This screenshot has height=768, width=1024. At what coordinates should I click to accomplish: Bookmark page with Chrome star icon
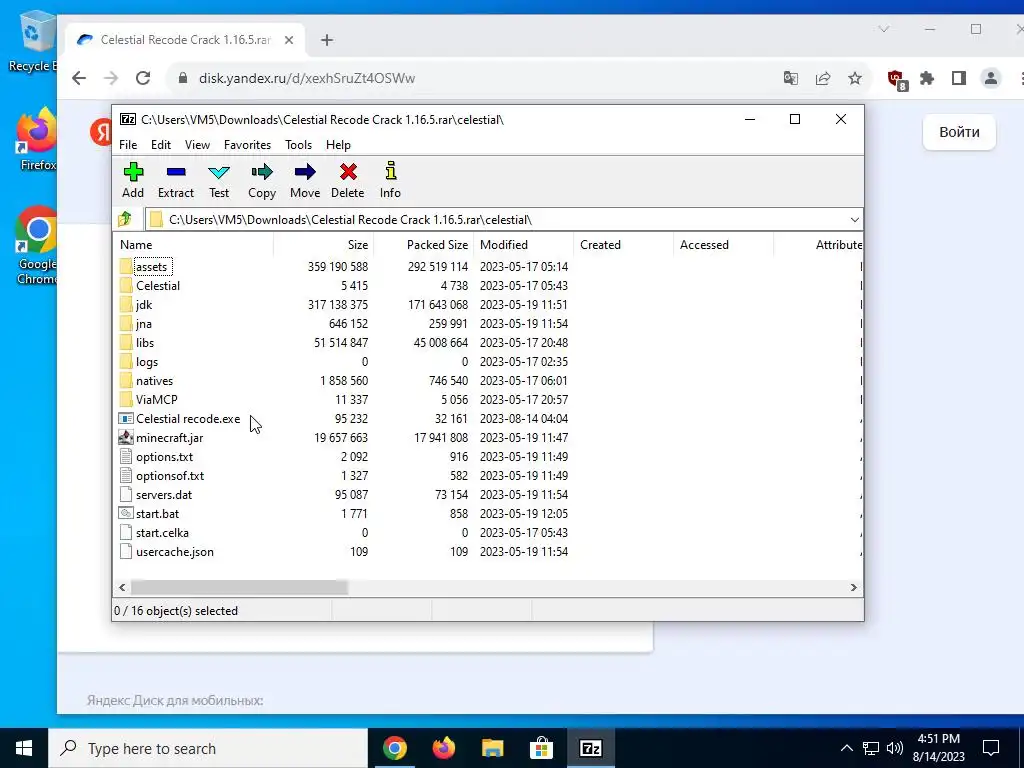(855, 78)
